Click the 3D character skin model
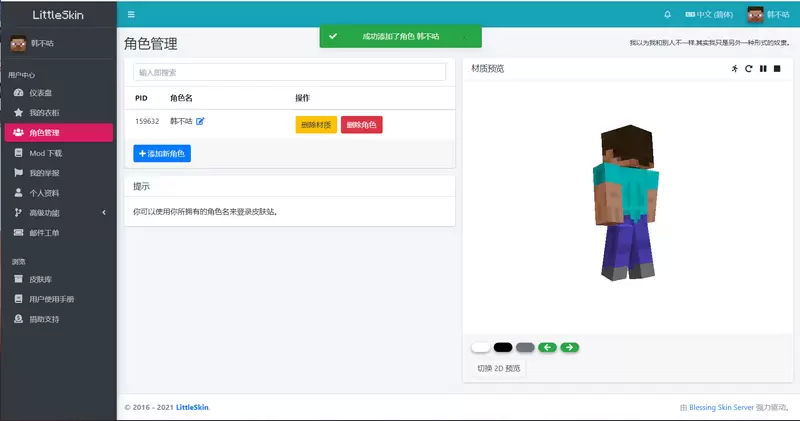 (627, 203)
